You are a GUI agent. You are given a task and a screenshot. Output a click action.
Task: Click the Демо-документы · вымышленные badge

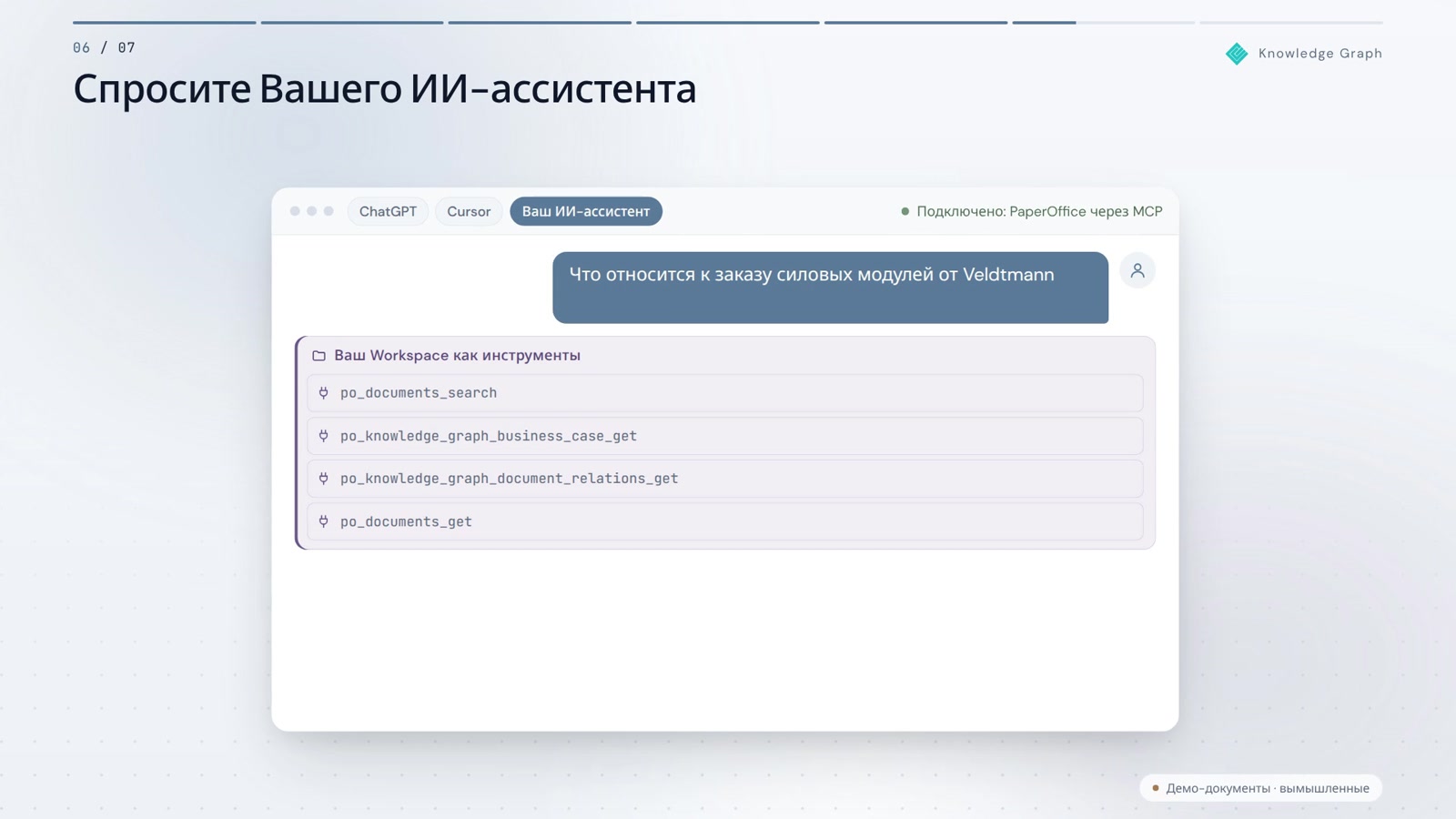[x=1260, y=788]
